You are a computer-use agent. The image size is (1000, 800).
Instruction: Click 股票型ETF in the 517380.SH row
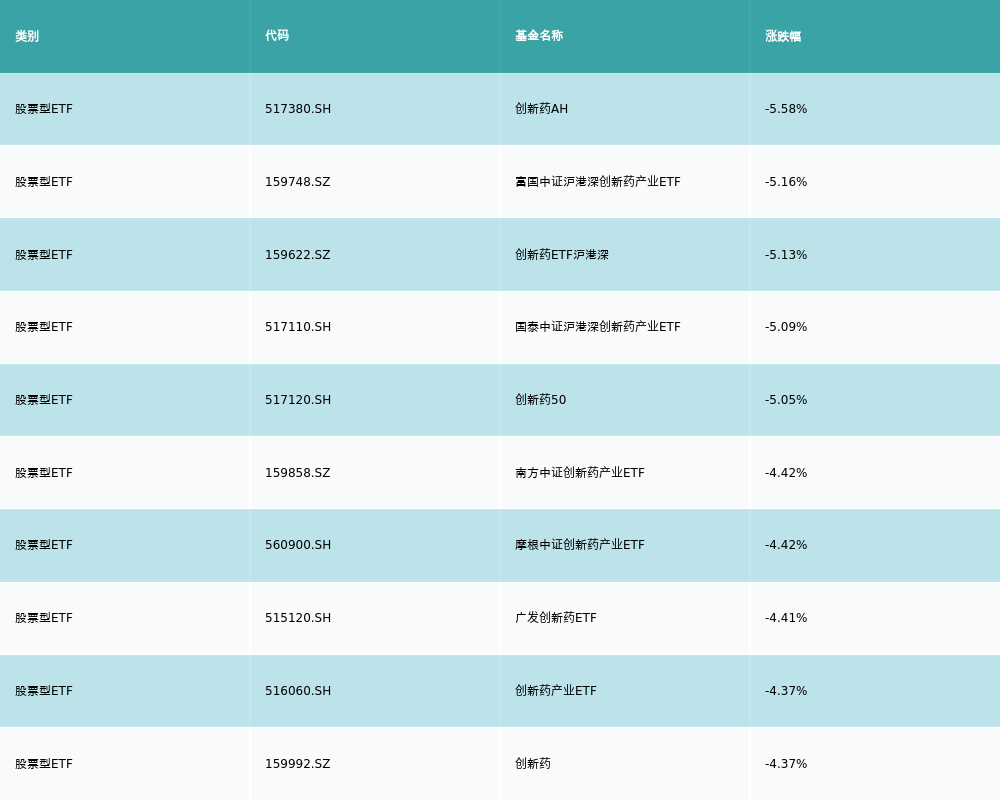pyautogui.click(x=44, y=109)
